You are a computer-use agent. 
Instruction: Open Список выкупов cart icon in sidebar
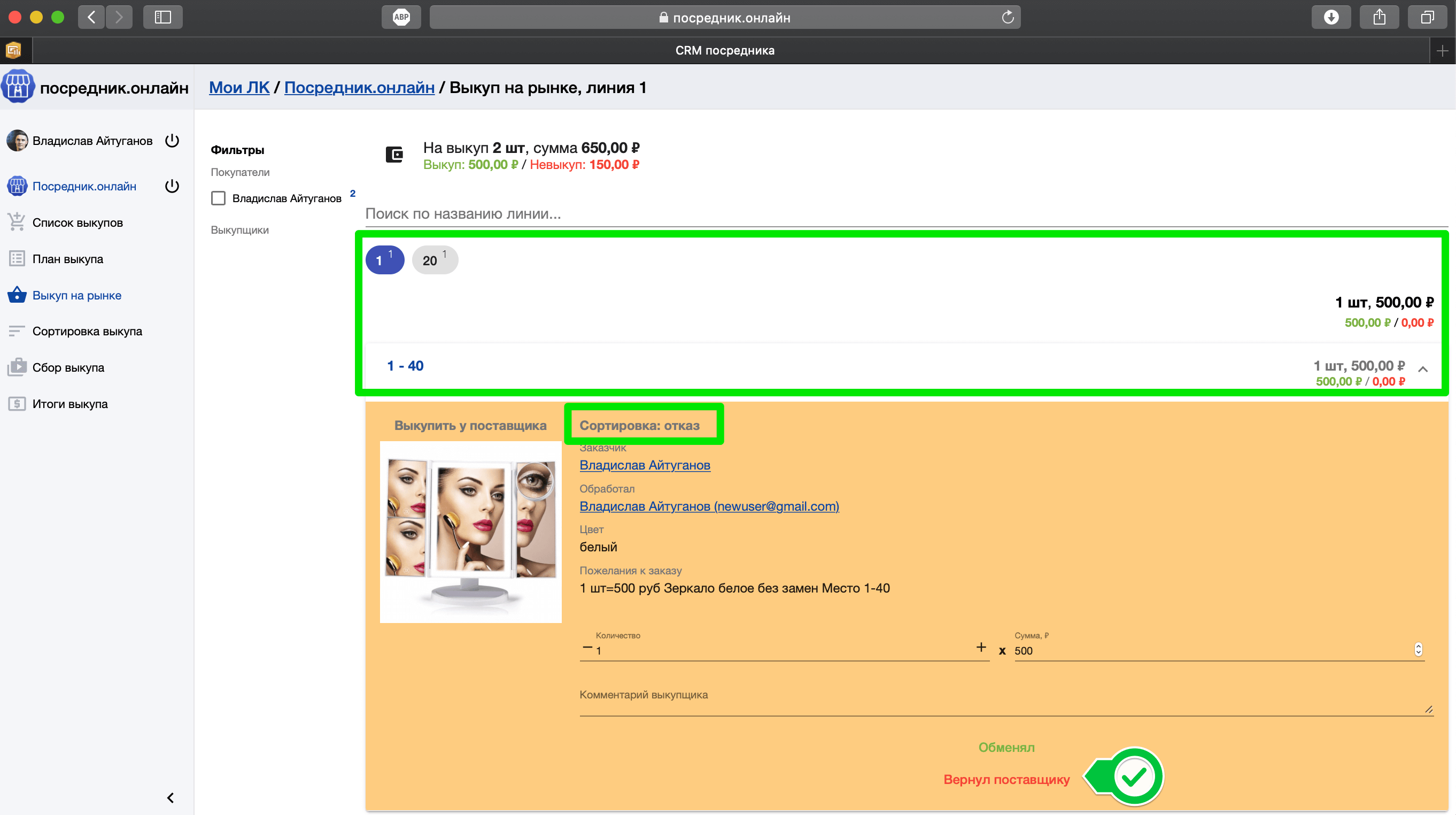(x=17, y=222)
